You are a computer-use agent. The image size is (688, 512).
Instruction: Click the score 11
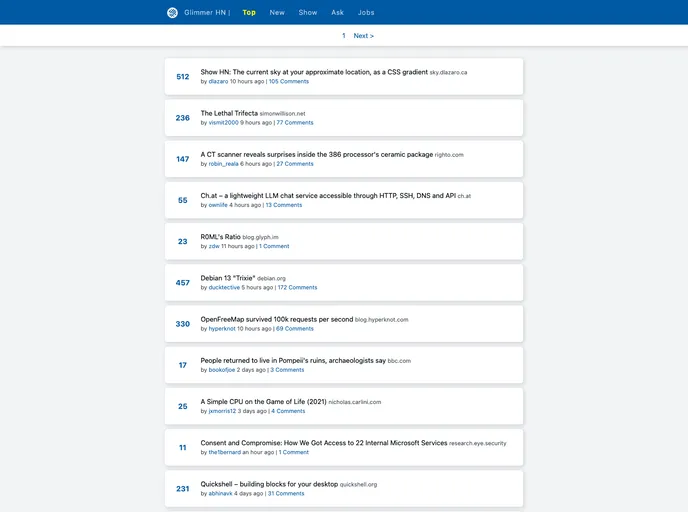click(x=183, y=448)
